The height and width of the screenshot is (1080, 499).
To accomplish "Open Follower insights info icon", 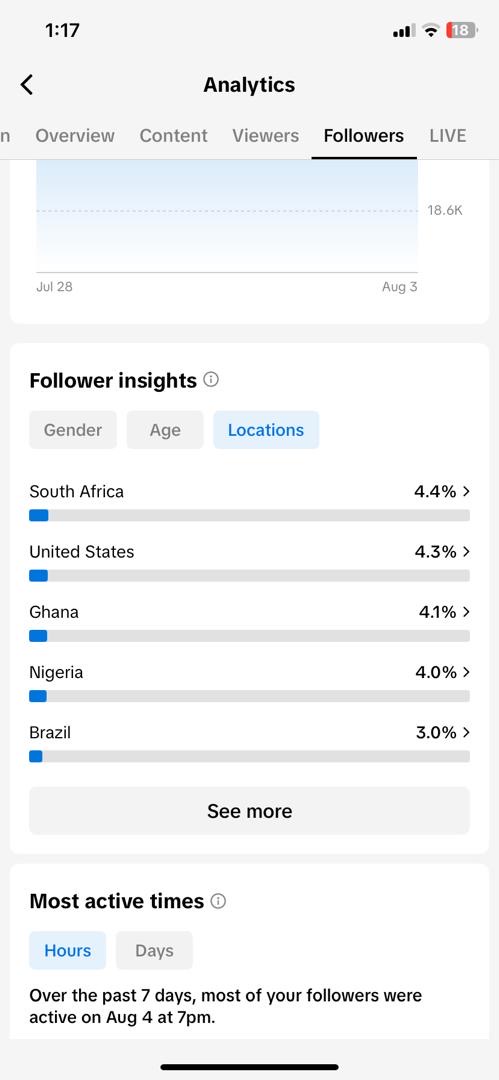I will pos(212,380).
